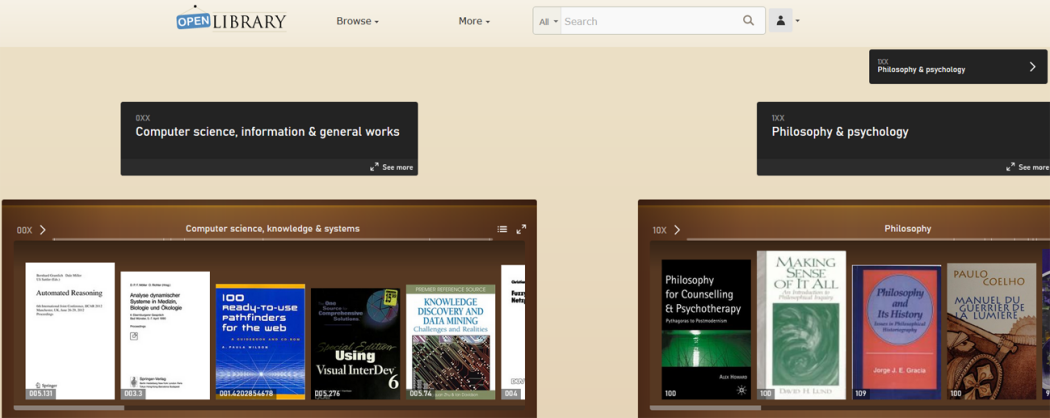See more of Computer science category
The height and width of the screenshot is (418, 1050).
coord(392,167)
